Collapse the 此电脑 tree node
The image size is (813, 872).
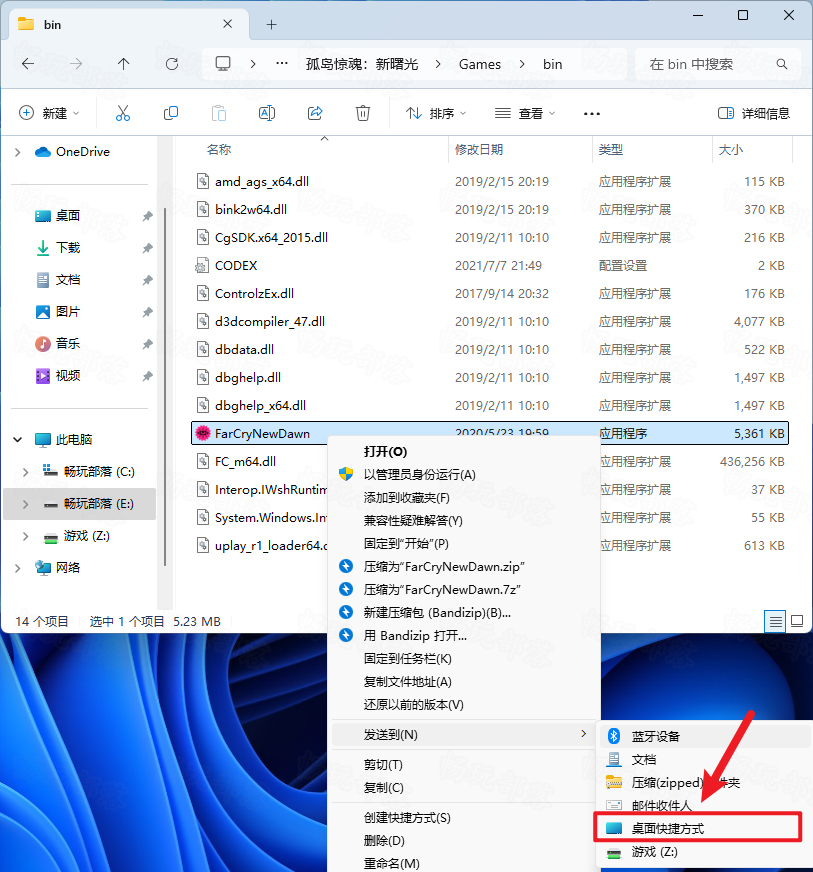coord(17,440)
